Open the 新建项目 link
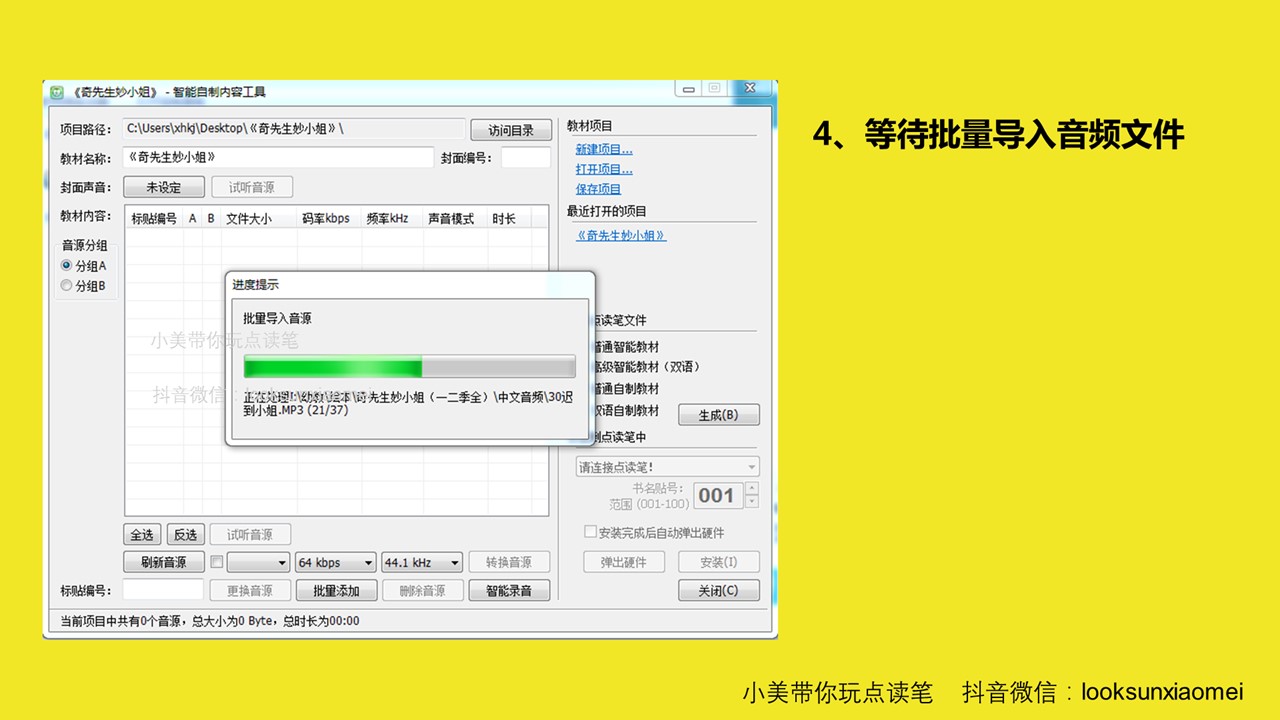 click(x=603, y=149)
